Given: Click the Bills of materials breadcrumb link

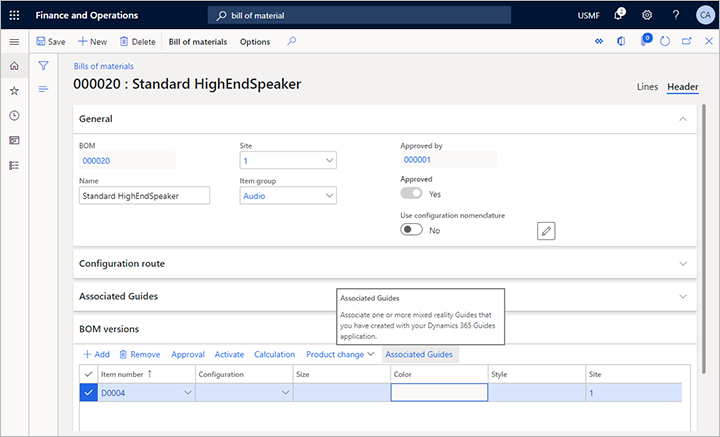Looking at the screenshot, I should (x=104, y=66).
